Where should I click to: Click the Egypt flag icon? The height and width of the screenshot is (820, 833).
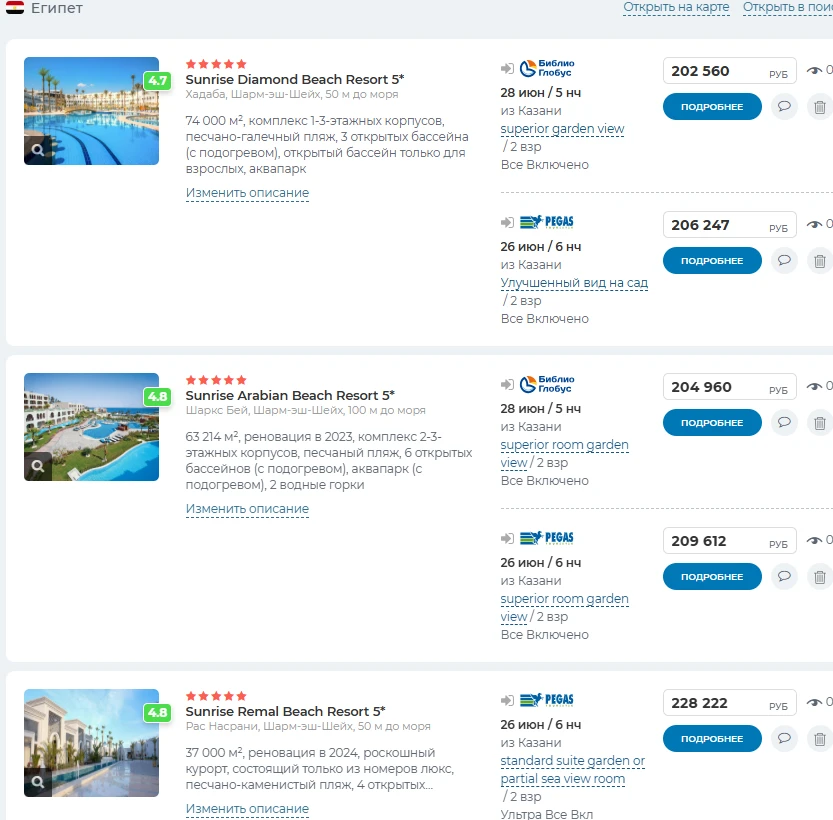coord(15,7)
